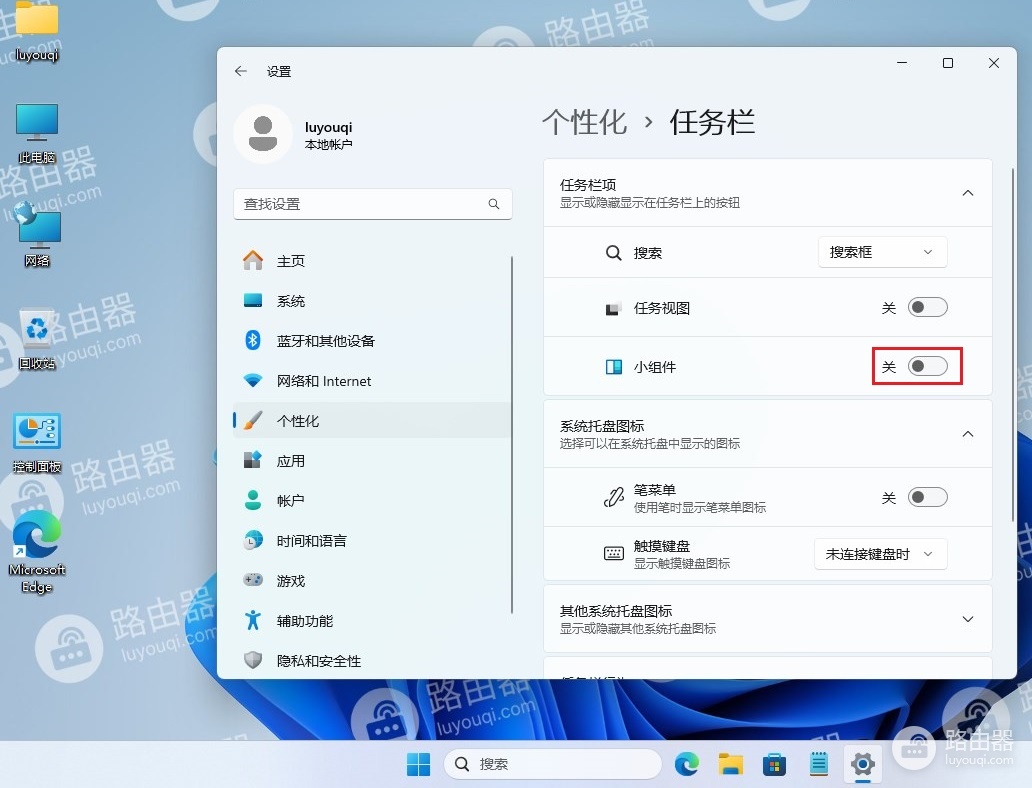This screenshot has width=1032, height=788.
Task: Click the Settings gear in taskbar
Action: click(x=862, y=764)
